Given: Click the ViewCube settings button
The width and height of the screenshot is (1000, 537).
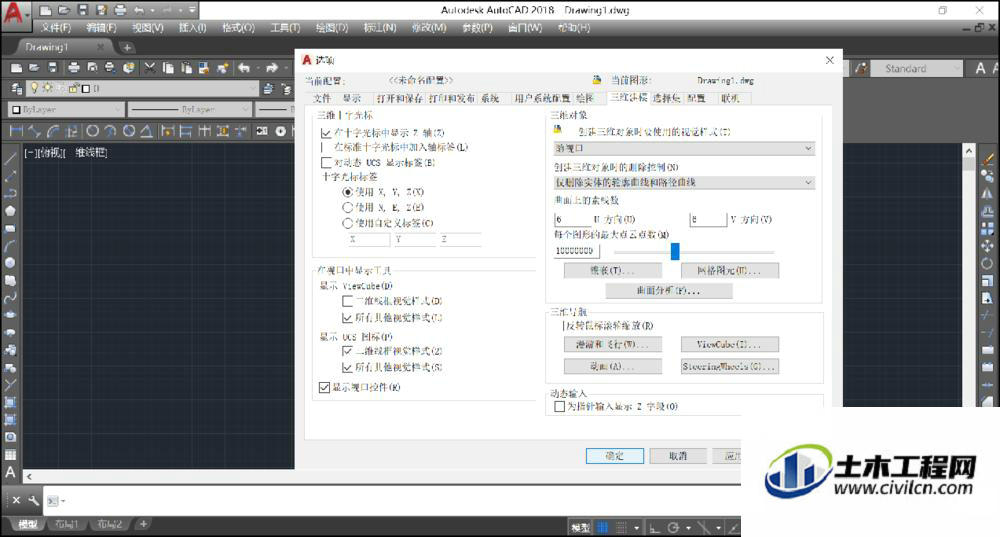Looking at the screenshot, I should pyautogui.click(x=730, y=344).
